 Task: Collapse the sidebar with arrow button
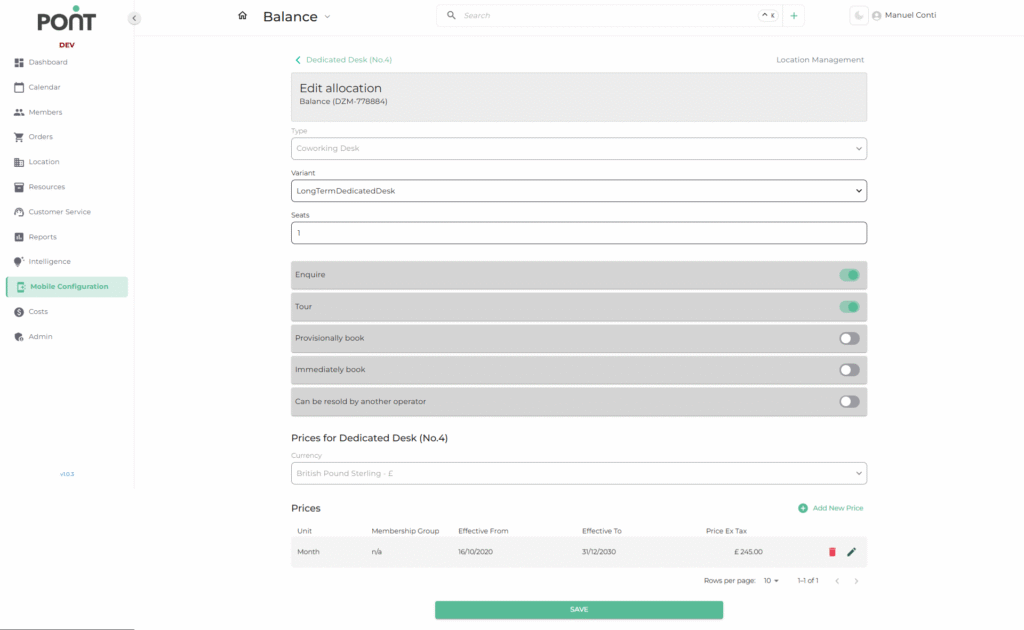tap(134, 18)
